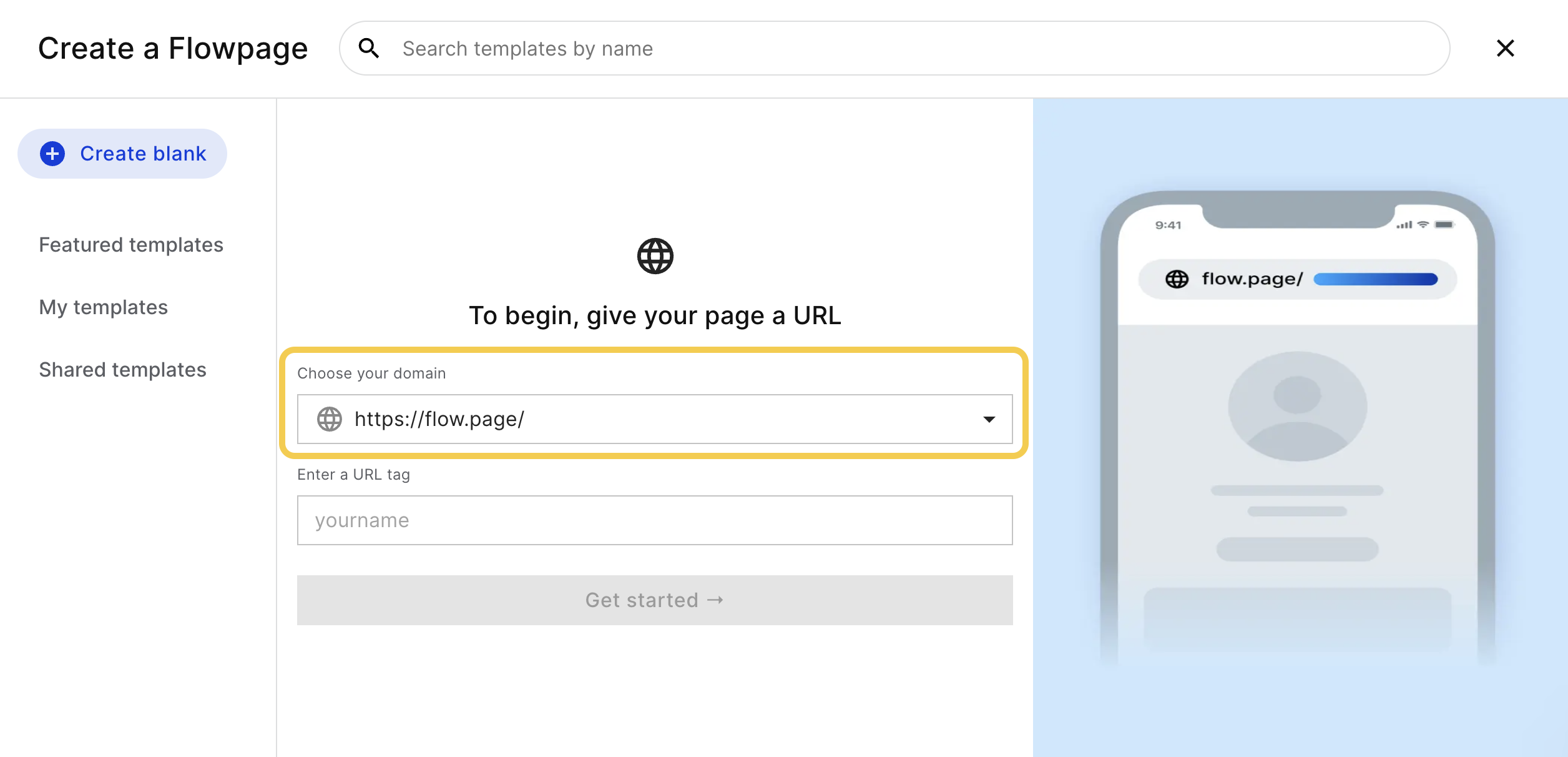Click the blue plus icon in Create blank
The width and height of the screenshot is (1568, 757).
52,154
